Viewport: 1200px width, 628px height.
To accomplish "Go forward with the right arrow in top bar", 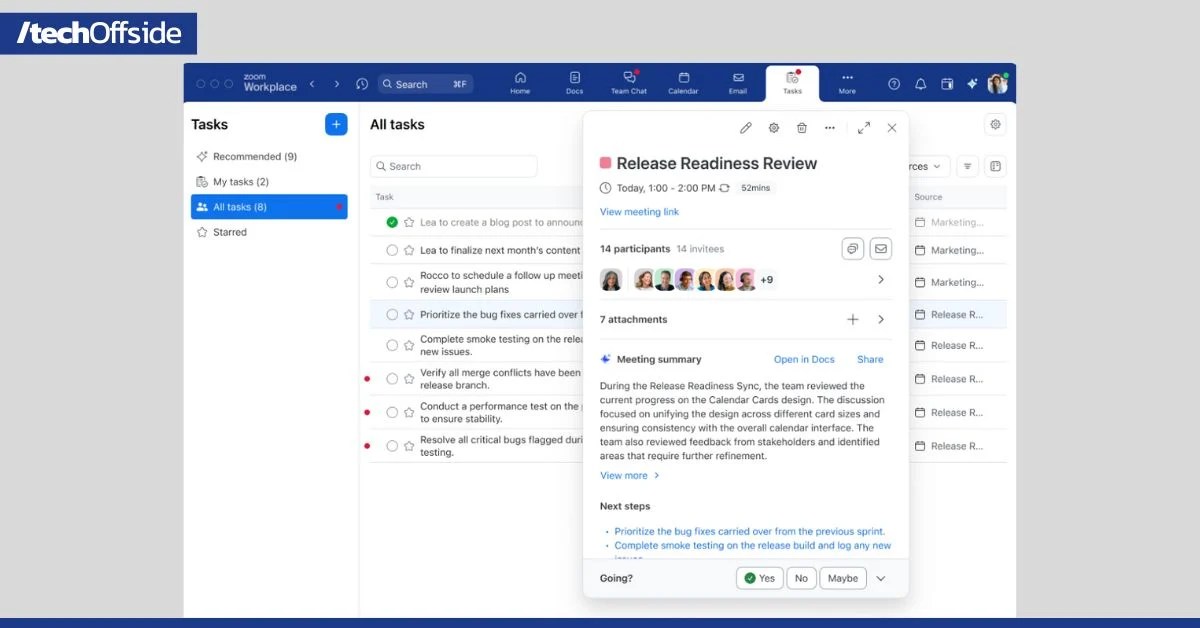I will point(337,84).
